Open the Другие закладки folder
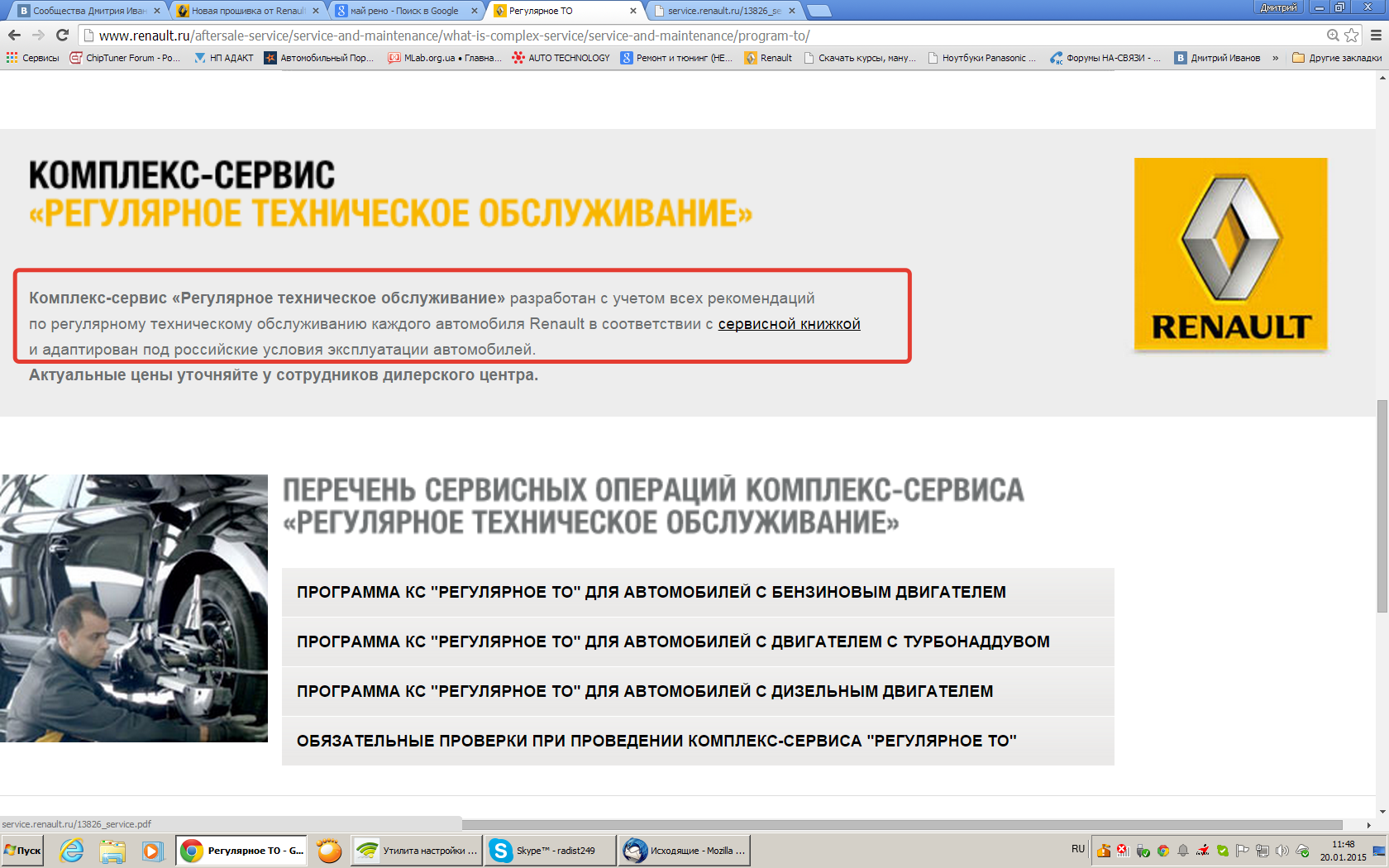The width and height of the screenshot is (1389, 868). (x=1337, y=58)
